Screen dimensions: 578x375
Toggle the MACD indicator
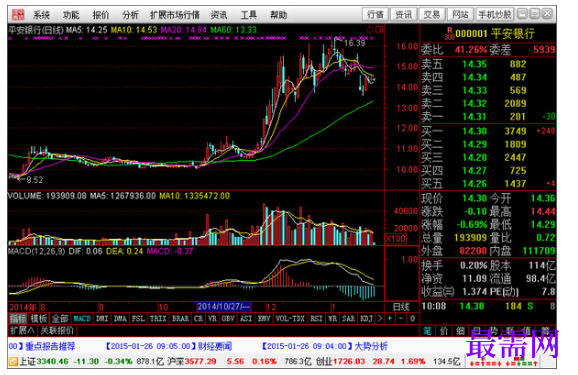click(82, 318)
